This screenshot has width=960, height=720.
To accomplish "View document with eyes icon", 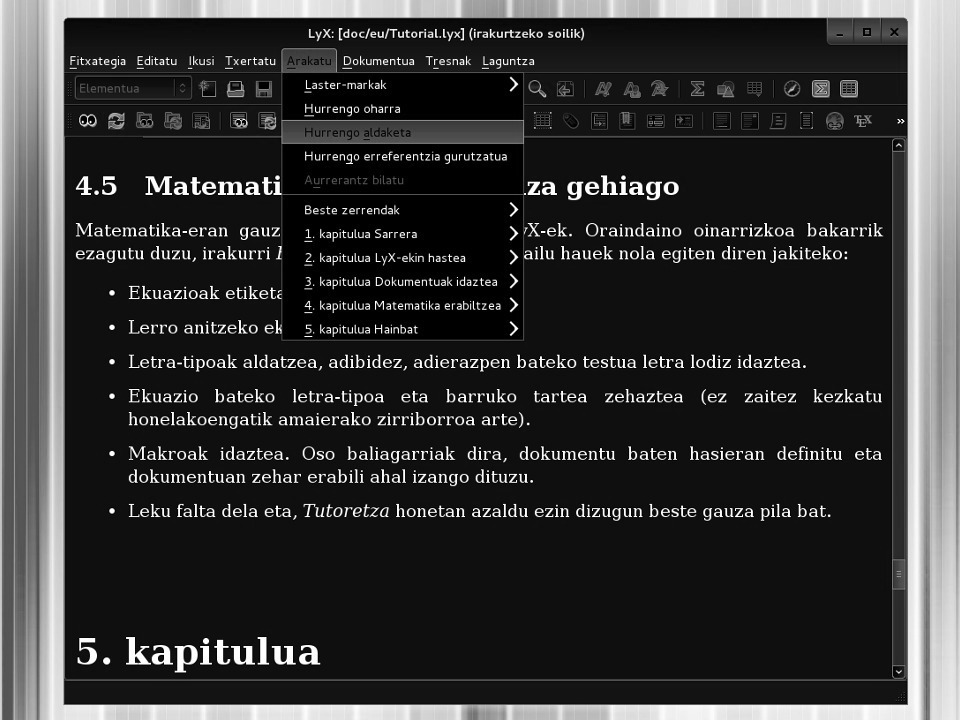I will tap(88, 121).
